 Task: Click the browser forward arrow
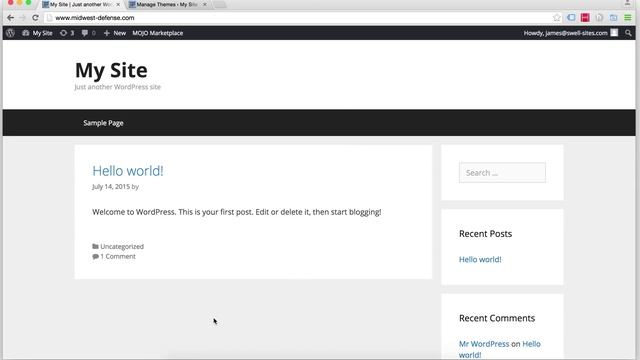coord(22,18)
